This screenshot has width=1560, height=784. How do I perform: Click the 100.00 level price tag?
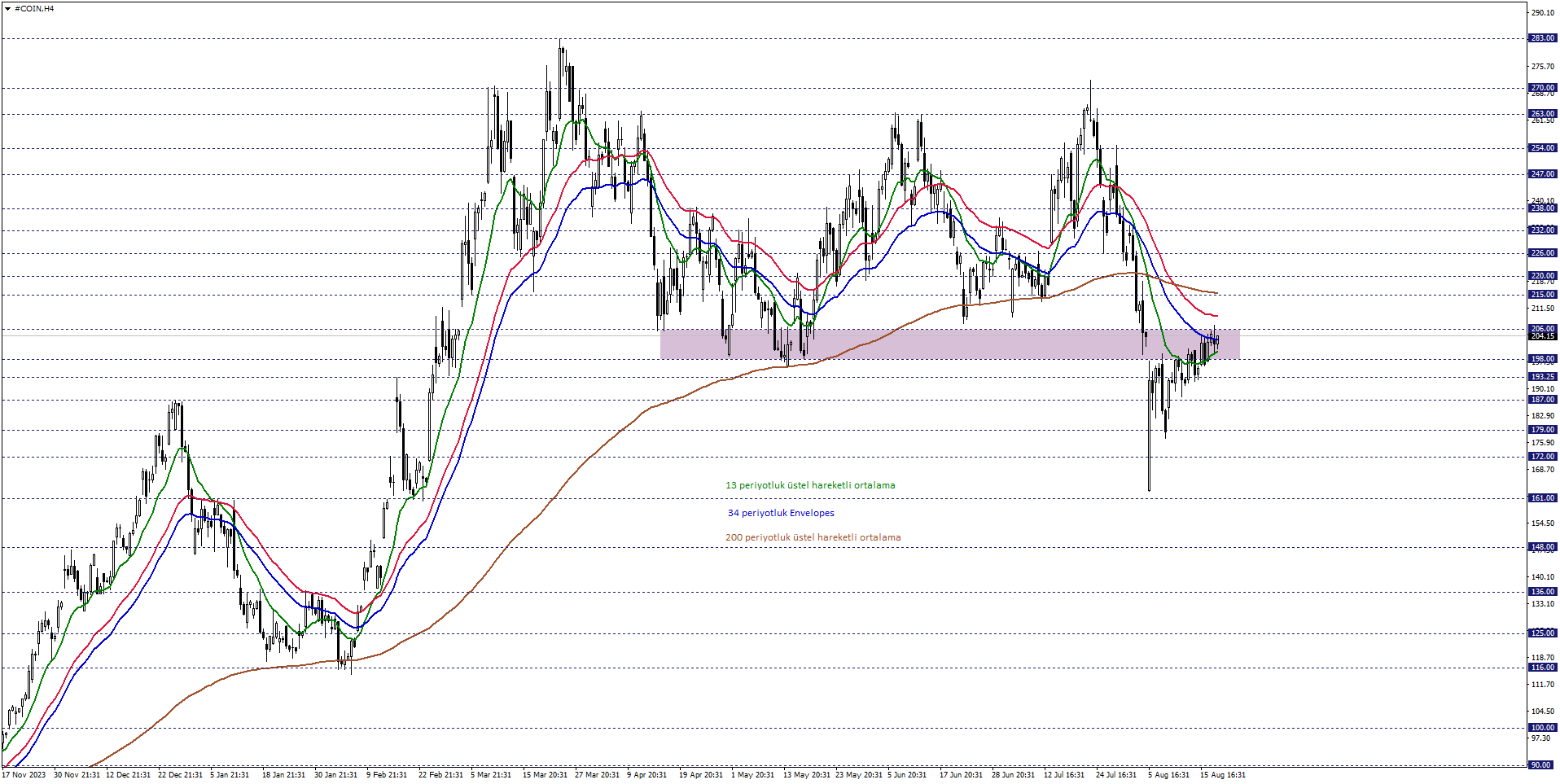[x=1542, y=728]
